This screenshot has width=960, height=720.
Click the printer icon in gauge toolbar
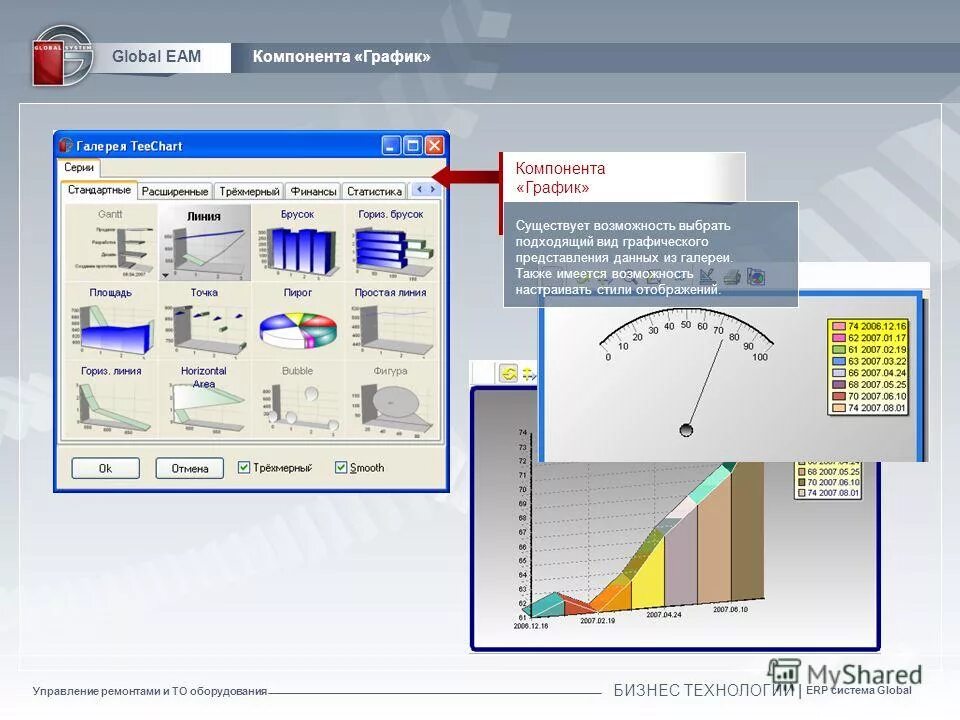point(732,277)
